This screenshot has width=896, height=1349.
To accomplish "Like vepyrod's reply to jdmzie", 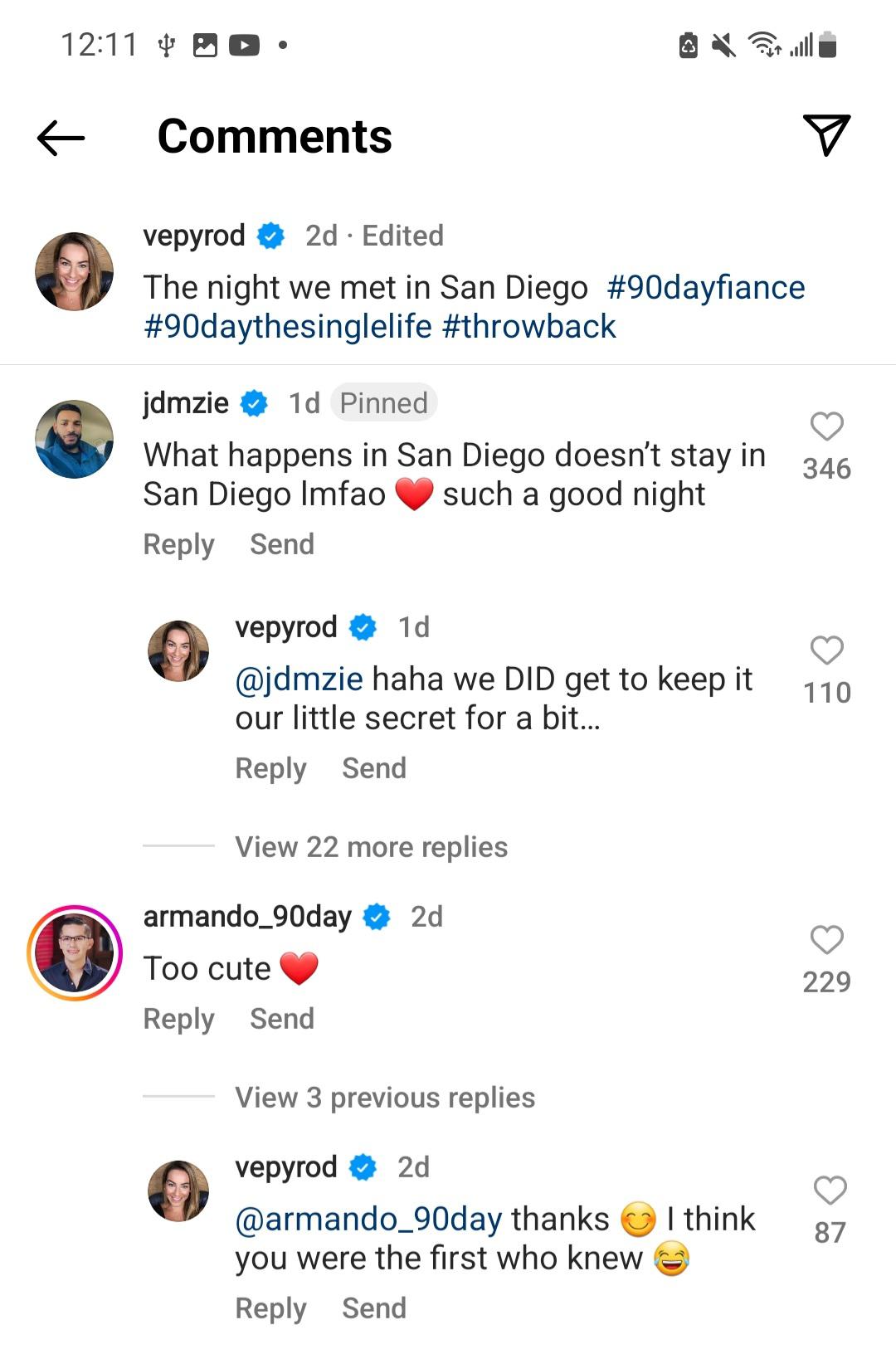I will (x=826, y=650).
